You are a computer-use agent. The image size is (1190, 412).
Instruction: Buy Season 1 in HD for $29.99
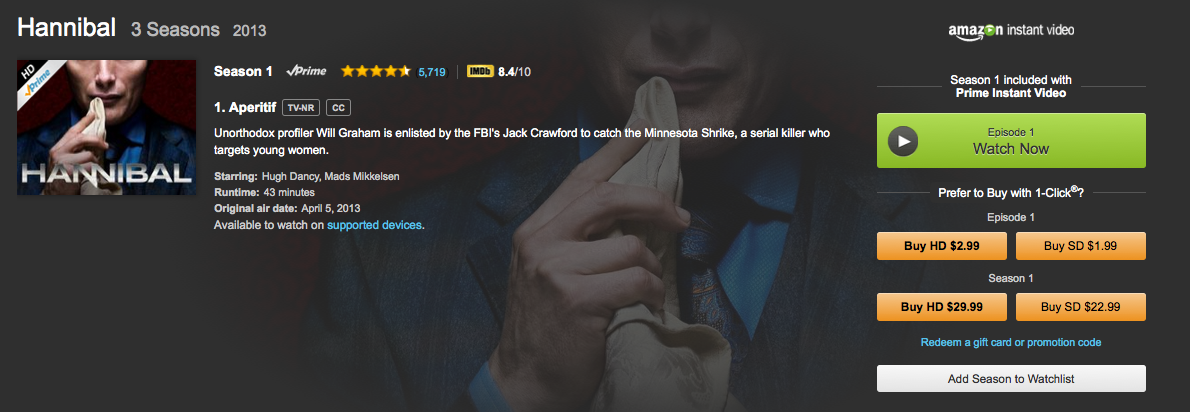coord(942,307)
